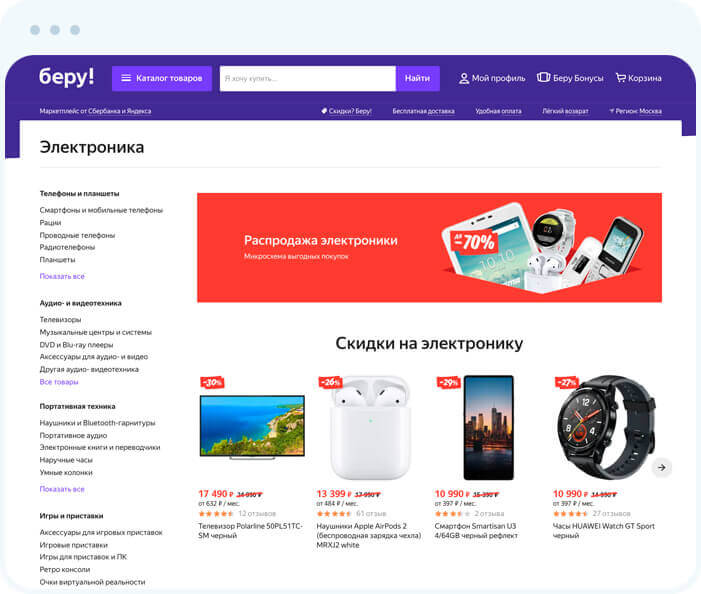Viewport: 701px width, 594px height.
Task: Open the Регион: Москва selector
Action: point(635,111)
